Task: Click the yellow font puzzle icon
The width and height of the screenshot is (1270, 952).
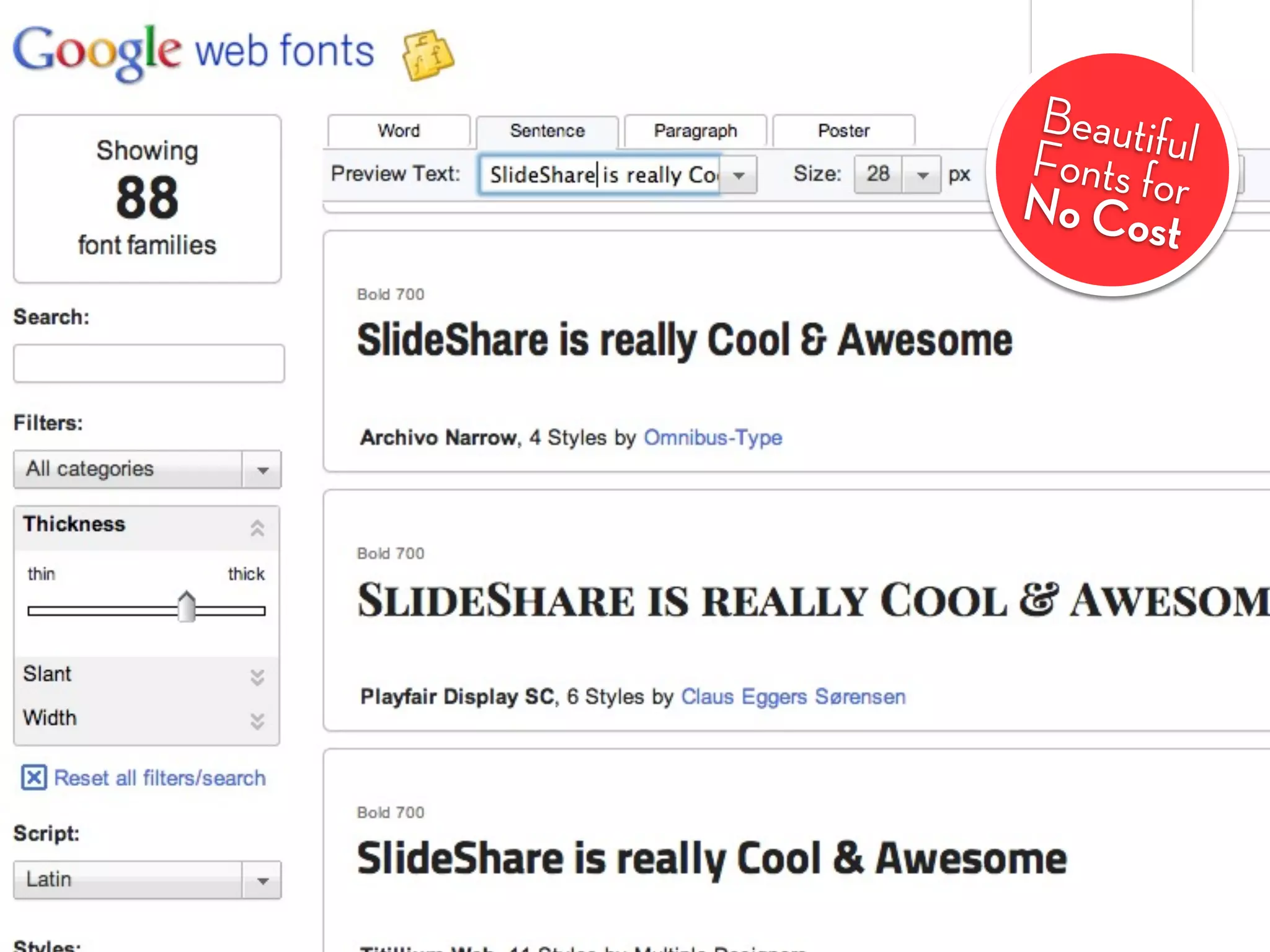Action: coord(428,56)
